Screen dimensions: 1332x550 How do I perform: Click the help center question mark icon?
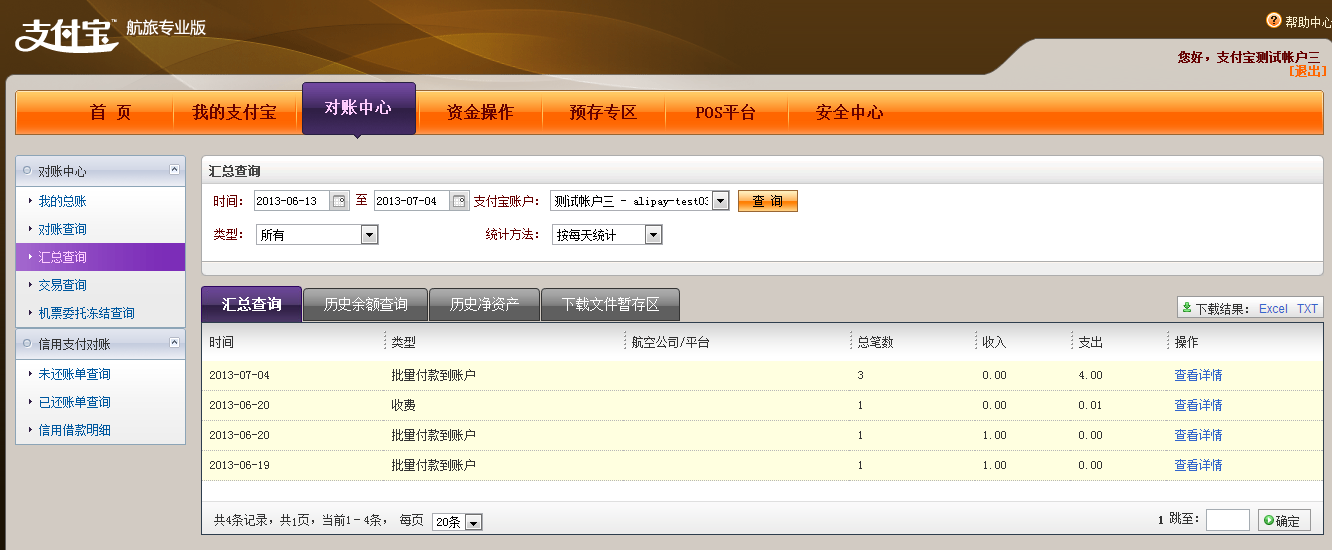pos(1273,20)
